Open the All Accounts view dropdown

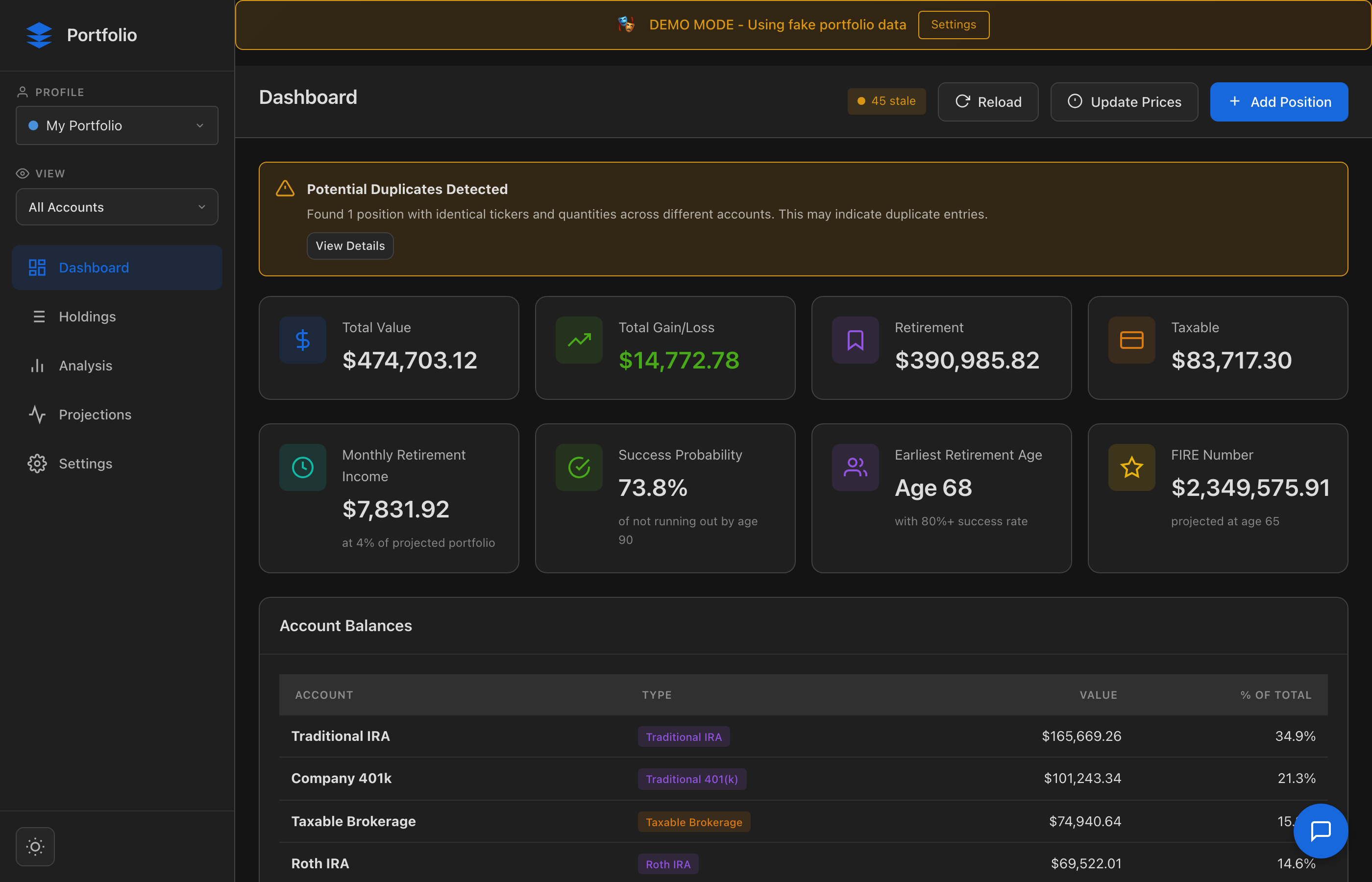[117, 207]
